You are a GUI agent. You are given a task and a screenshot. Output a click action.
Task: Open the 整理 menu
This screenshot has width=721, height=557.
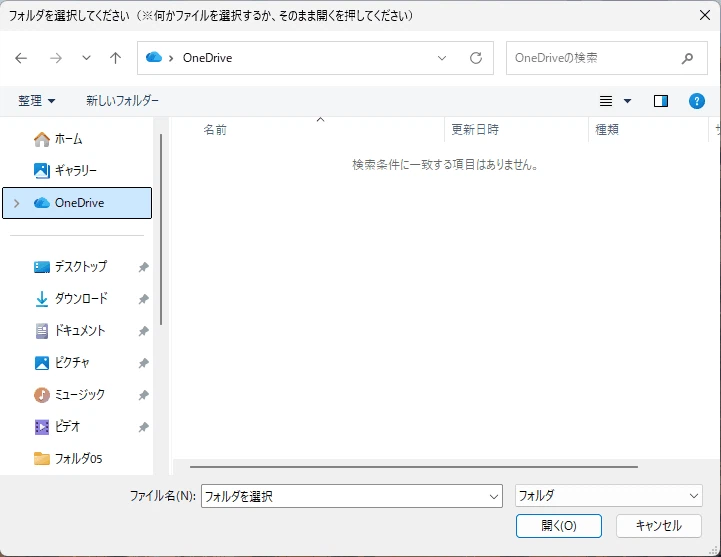[37, 101]
